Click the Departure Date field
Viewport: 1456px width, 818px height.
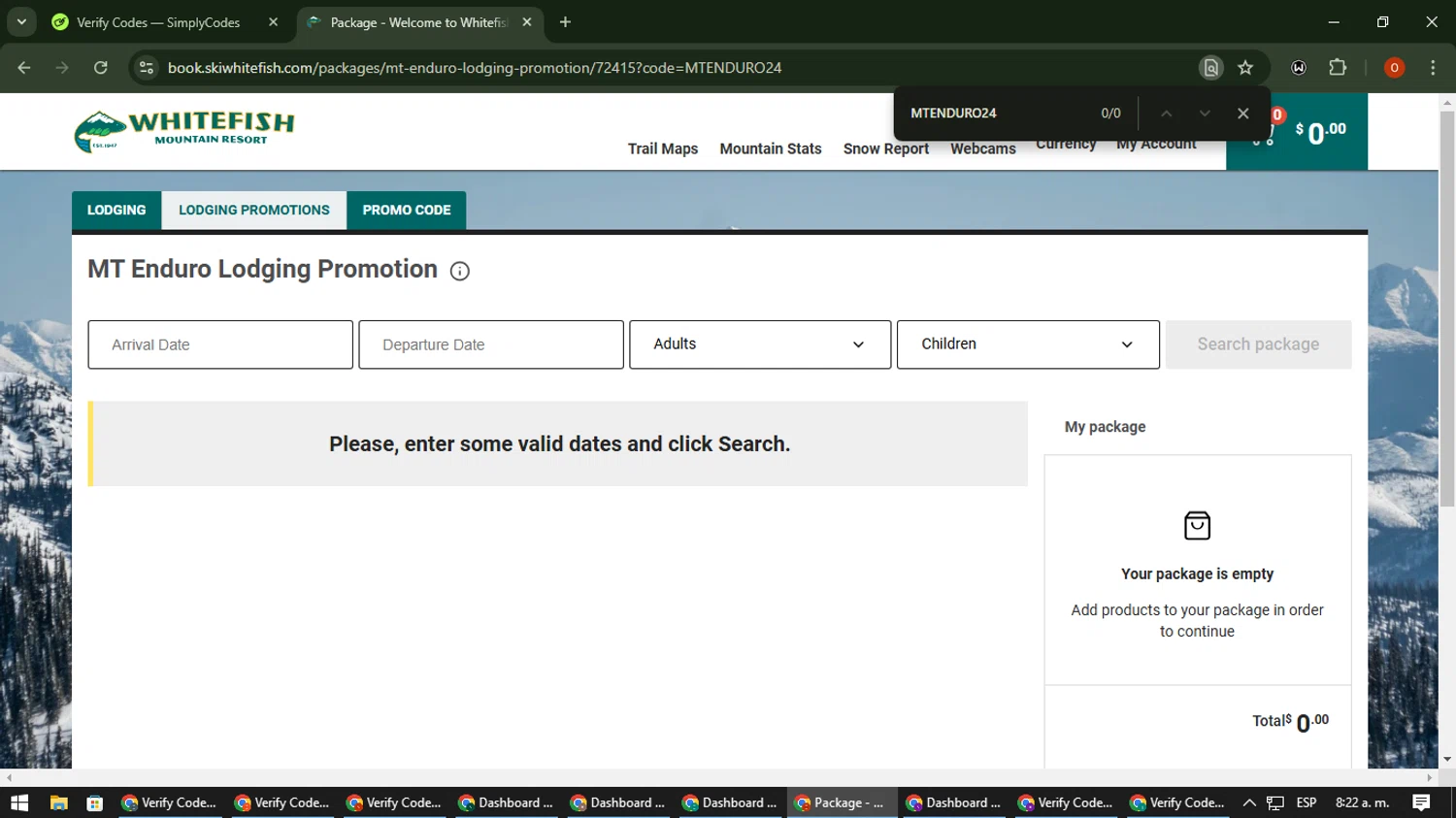click(x=491, y=344)
